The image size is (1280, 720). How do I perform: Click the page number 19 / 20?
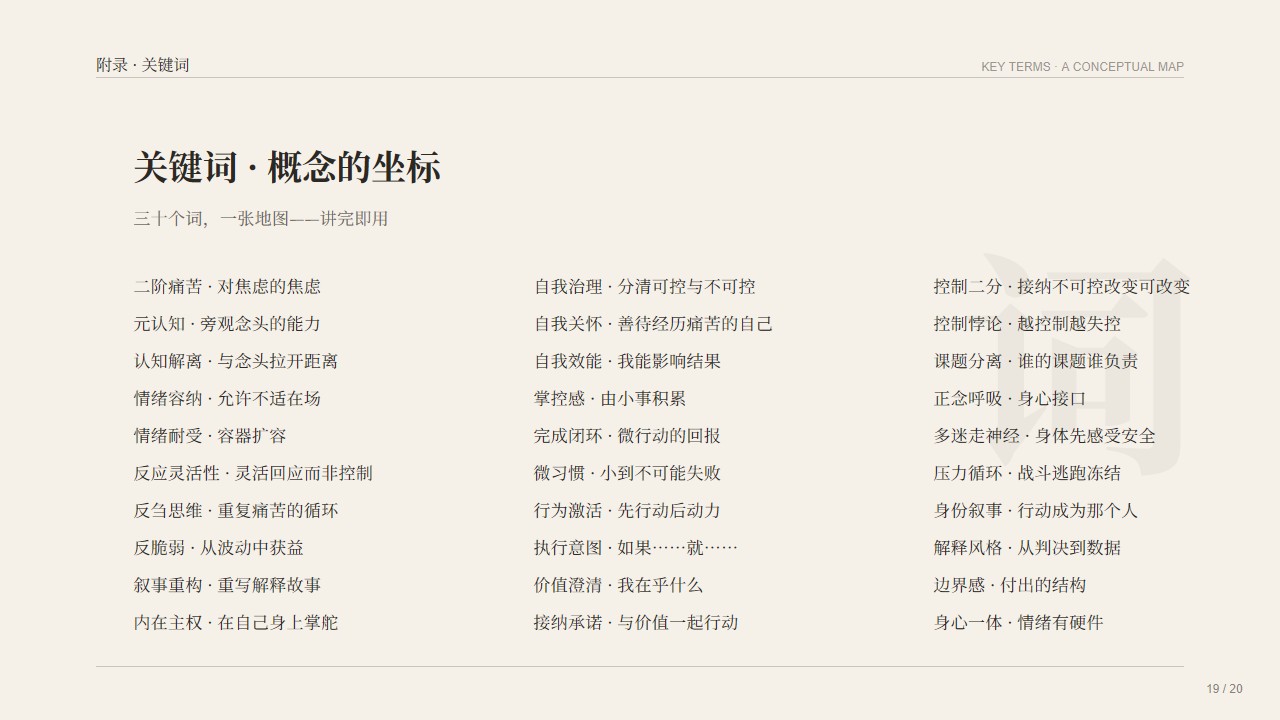(1225, 689)
